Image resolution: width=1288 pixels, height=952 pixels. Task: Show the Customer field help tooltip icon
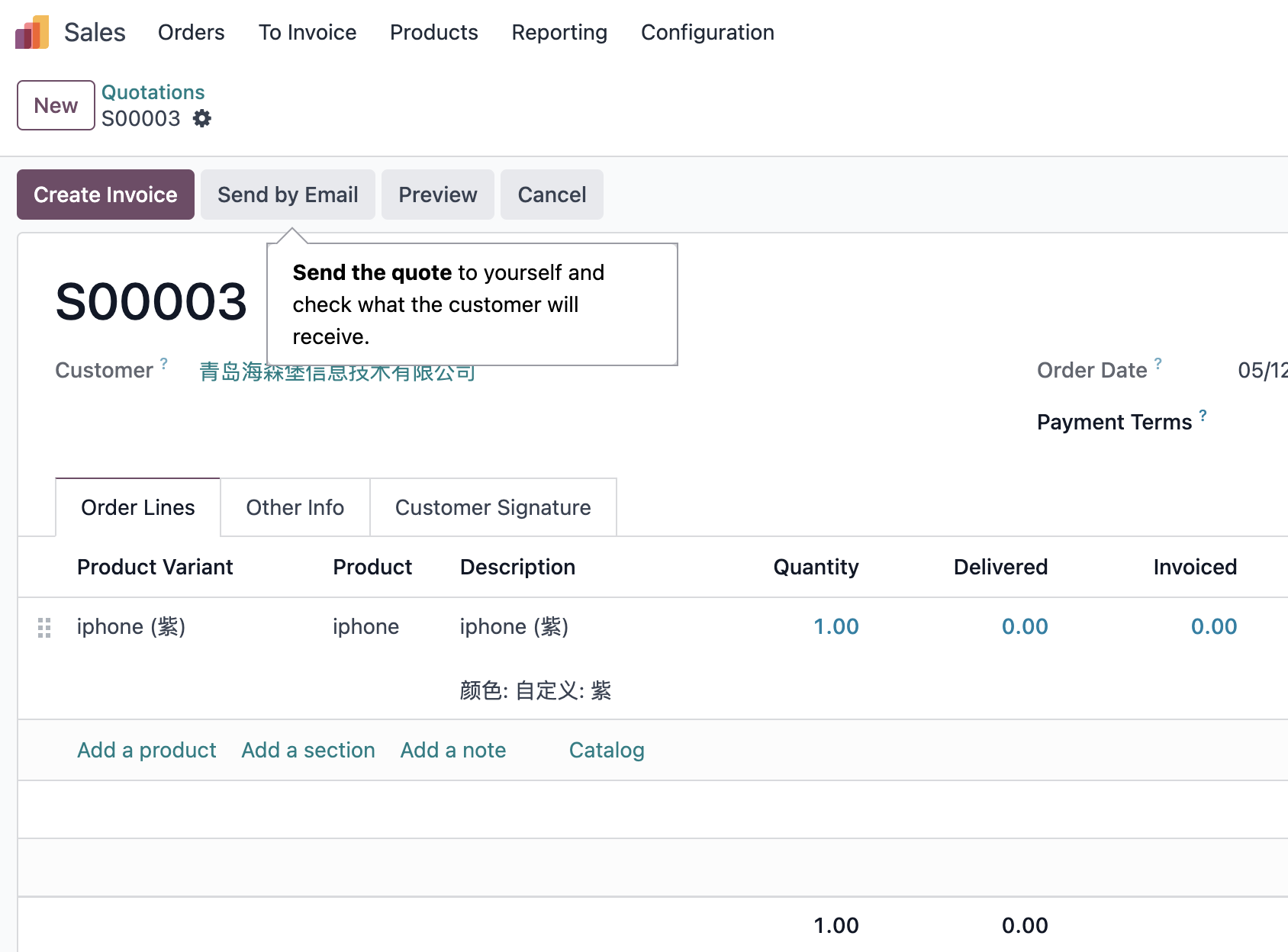[x=164, y=363]
